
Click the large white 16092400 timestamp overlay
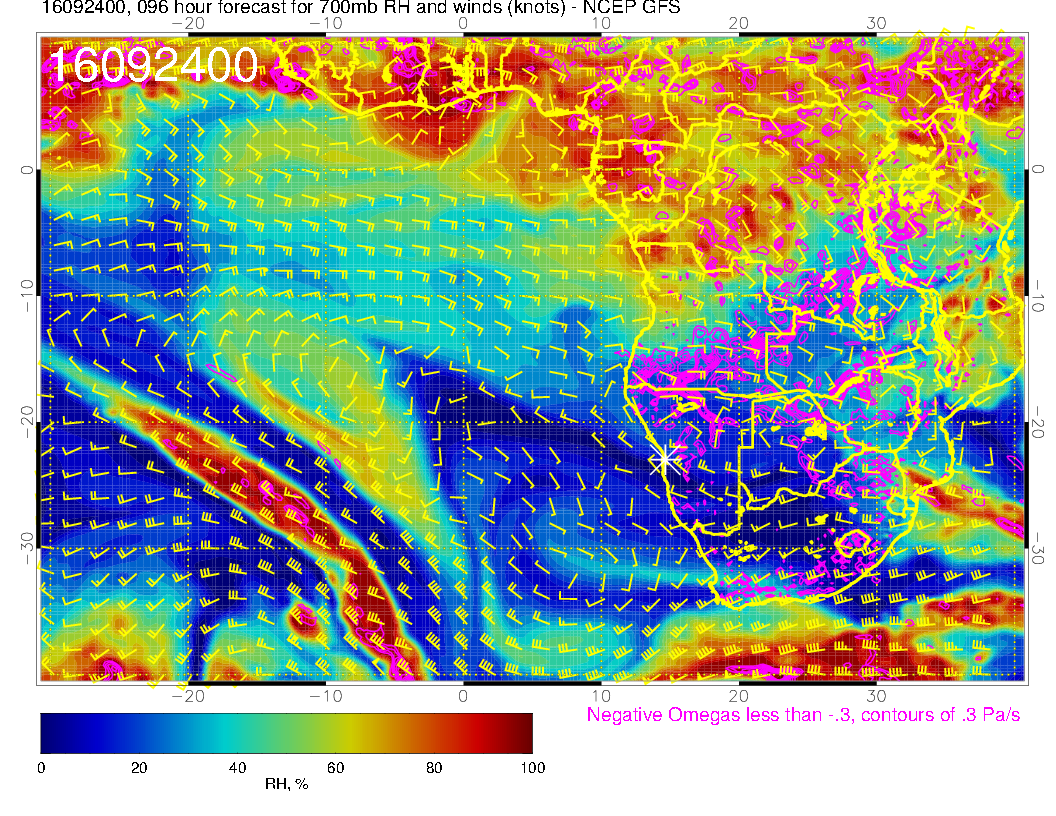click(x=154, y=65)
